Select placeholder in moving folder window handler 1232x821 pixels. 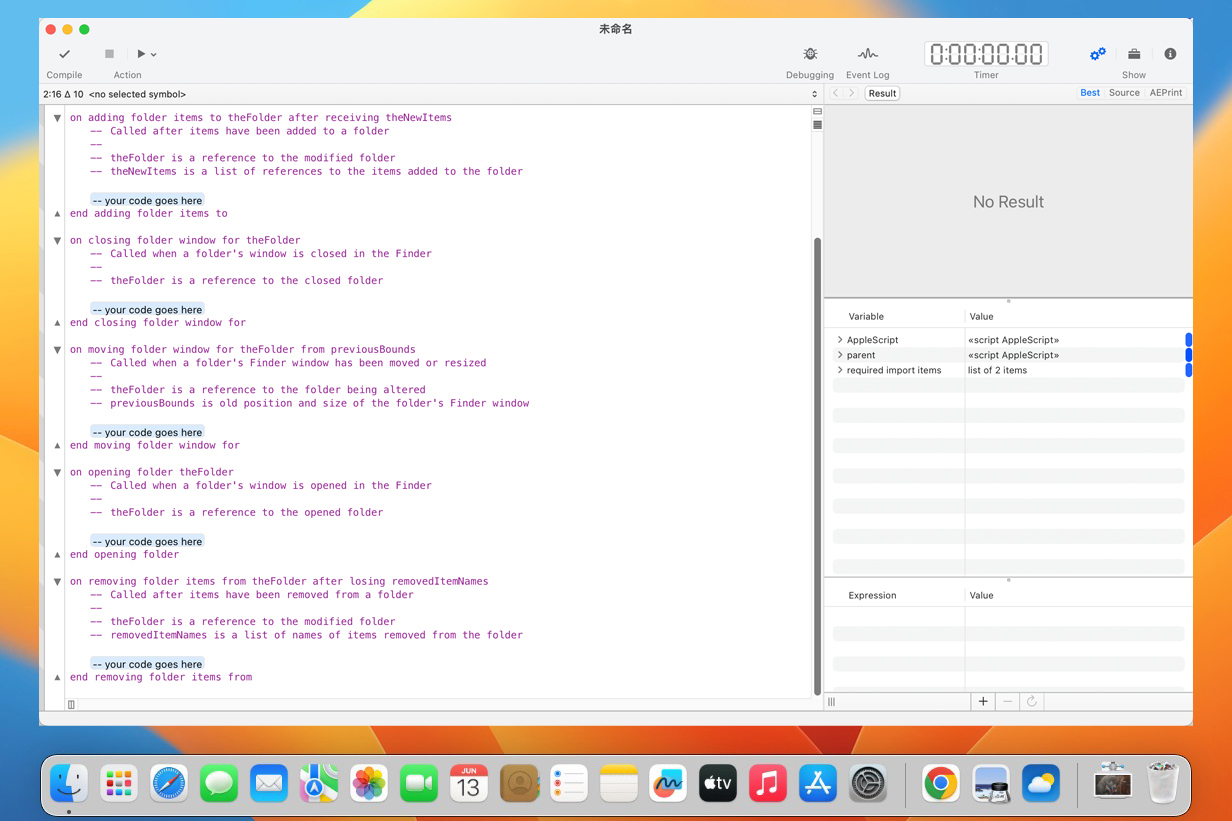pyautogui.click(x=147, y=432)
